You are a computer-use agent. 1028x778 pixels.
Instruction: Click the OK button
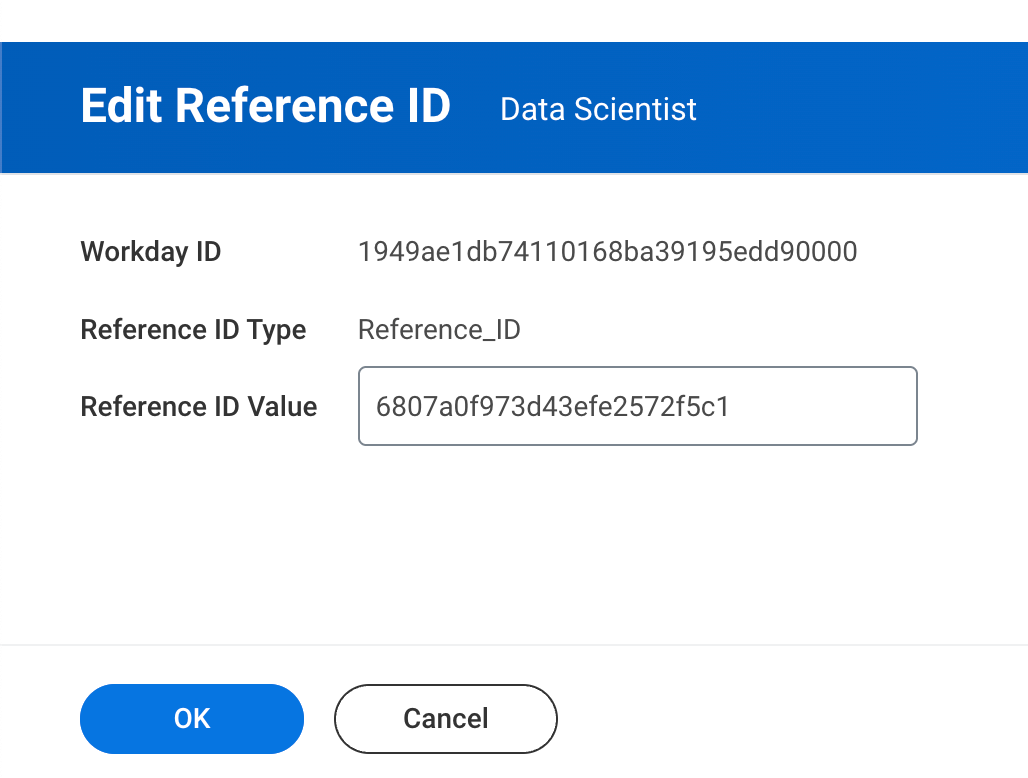tap(191, 718)
